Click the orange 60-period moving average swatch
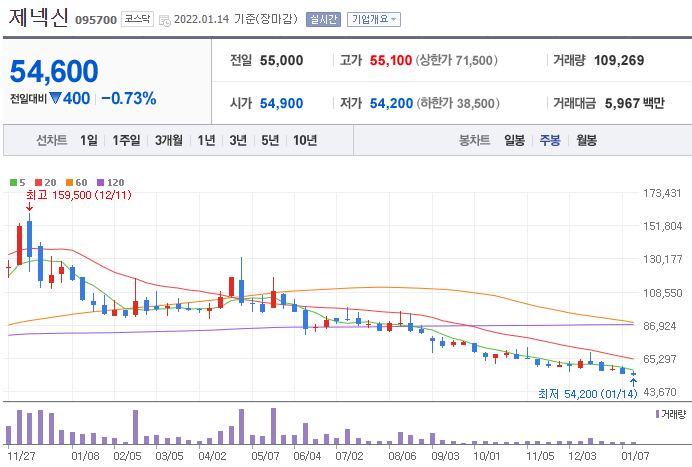Image resolution: width=692 pixels, height=467 pixels. (x=69, y=182)
